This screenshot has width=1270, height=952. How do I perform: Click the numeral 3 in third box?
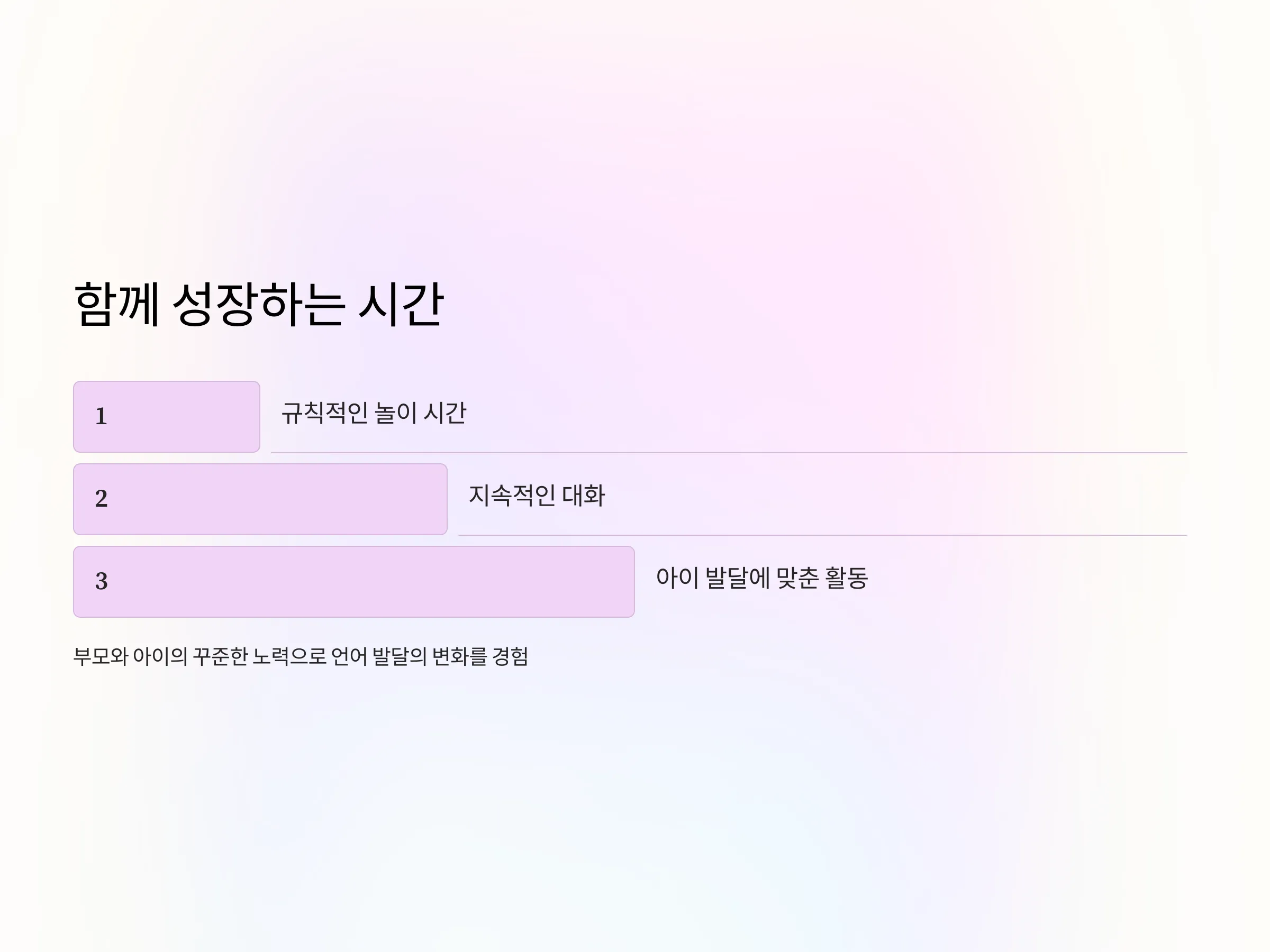102,581
